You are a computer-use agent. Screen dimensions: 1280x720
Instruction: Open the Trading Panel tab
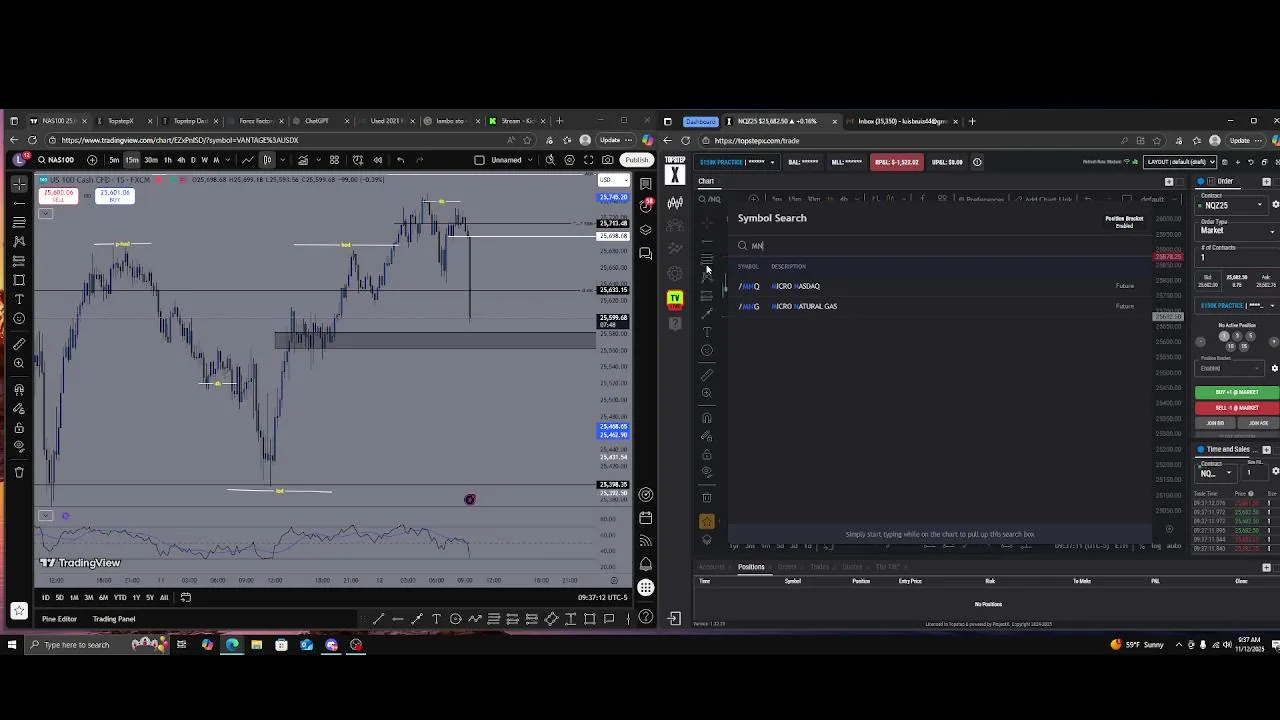pyautogui.click(x=114, y=619)
